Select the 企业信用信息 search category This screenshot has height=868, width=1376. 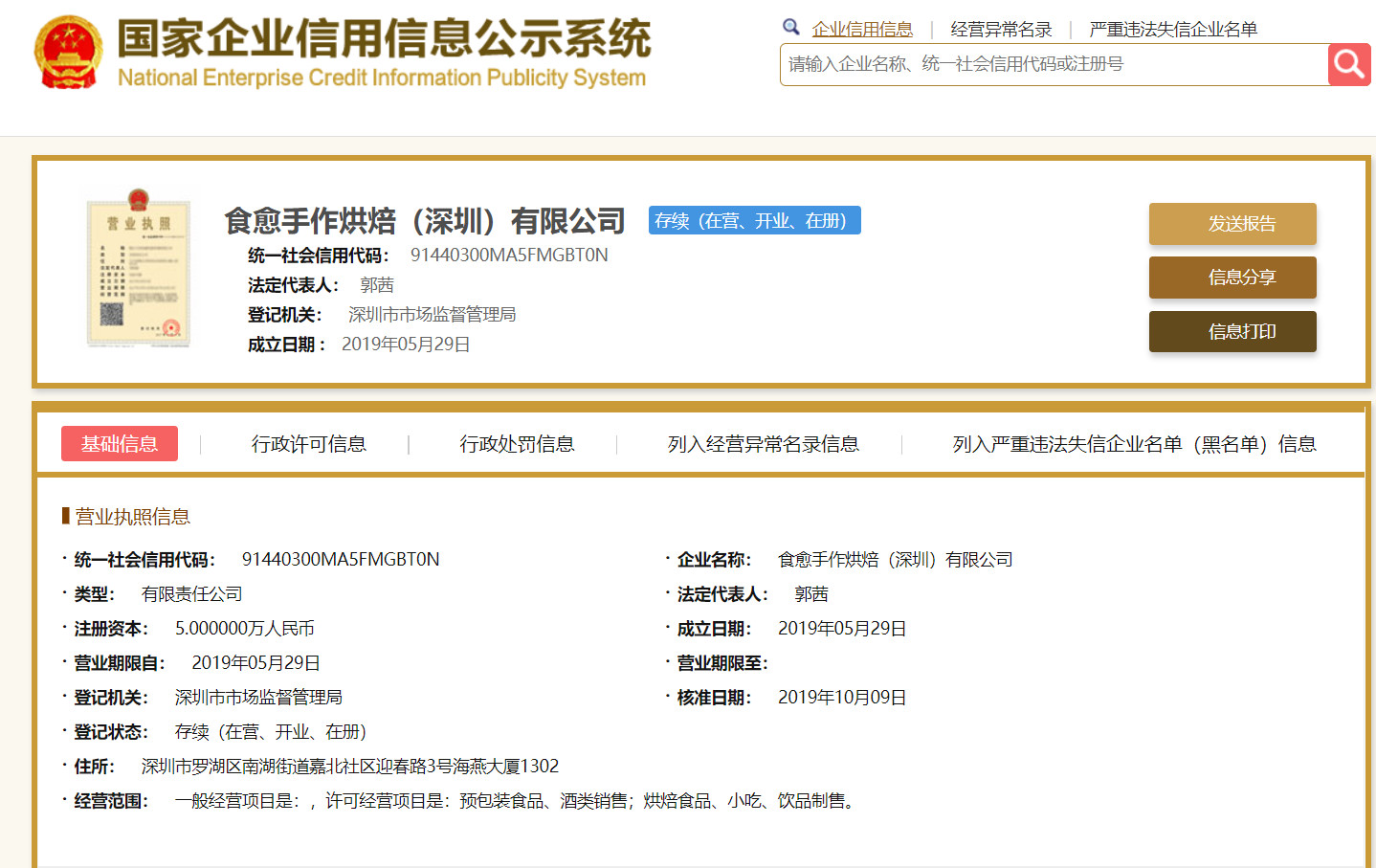click(862, 30)
